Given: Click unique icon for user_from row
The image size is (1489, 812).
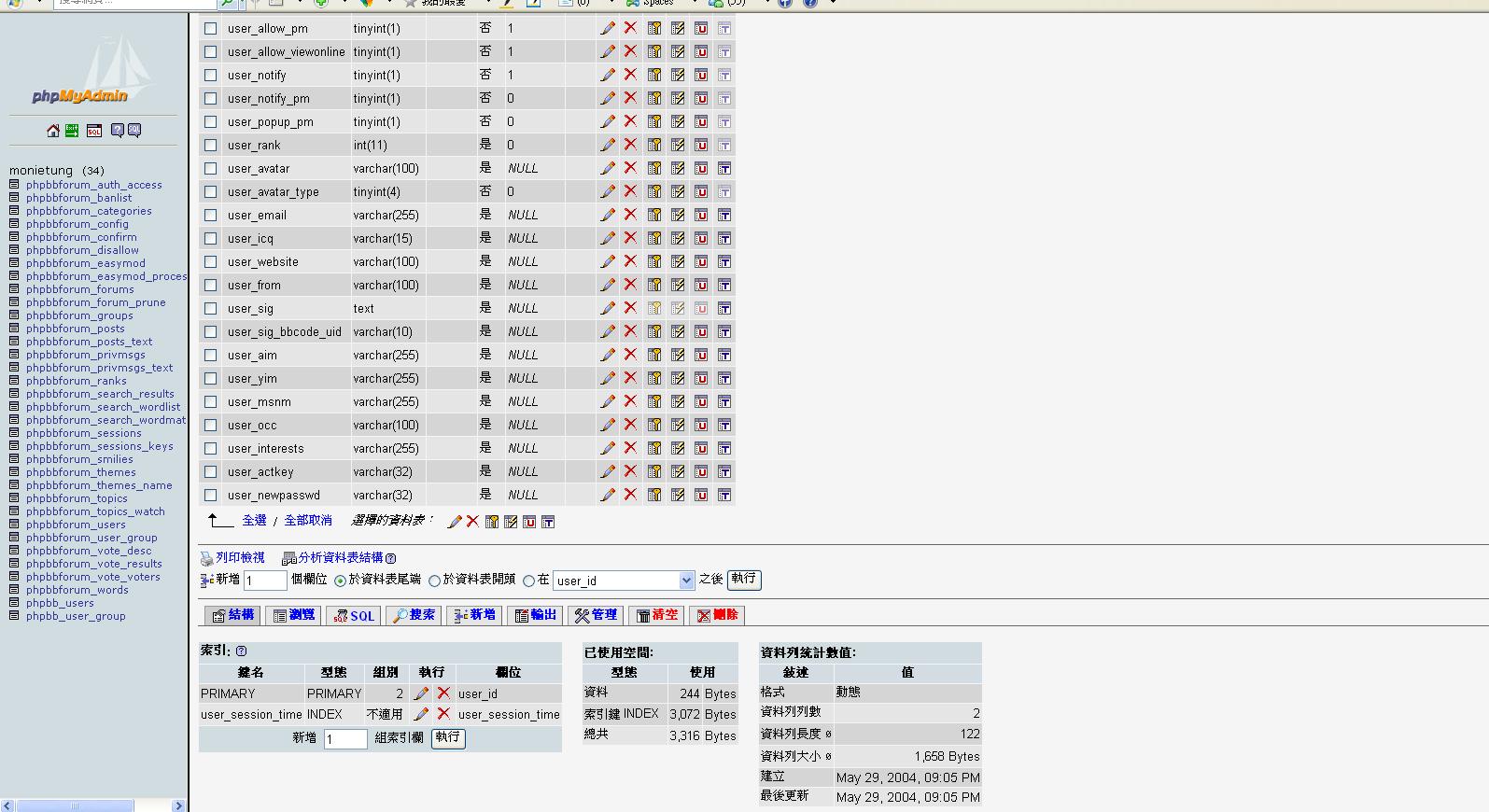Looking at the screenshot, I should [701, 285].
